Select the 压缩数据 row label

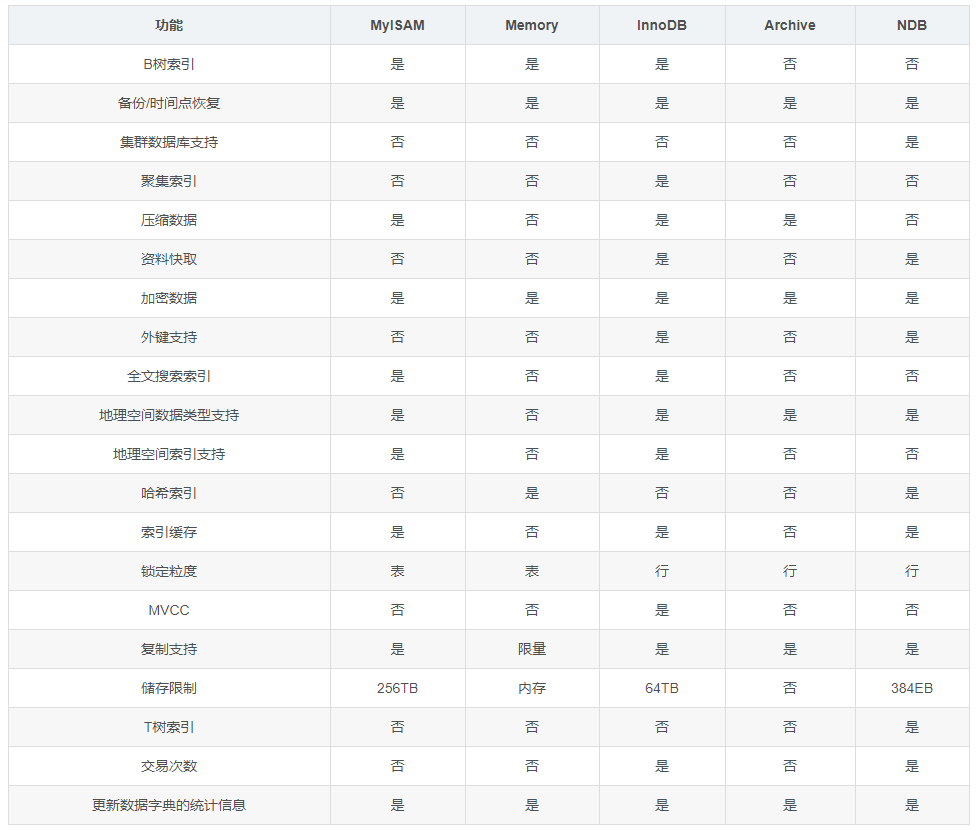tap(169, 220)
